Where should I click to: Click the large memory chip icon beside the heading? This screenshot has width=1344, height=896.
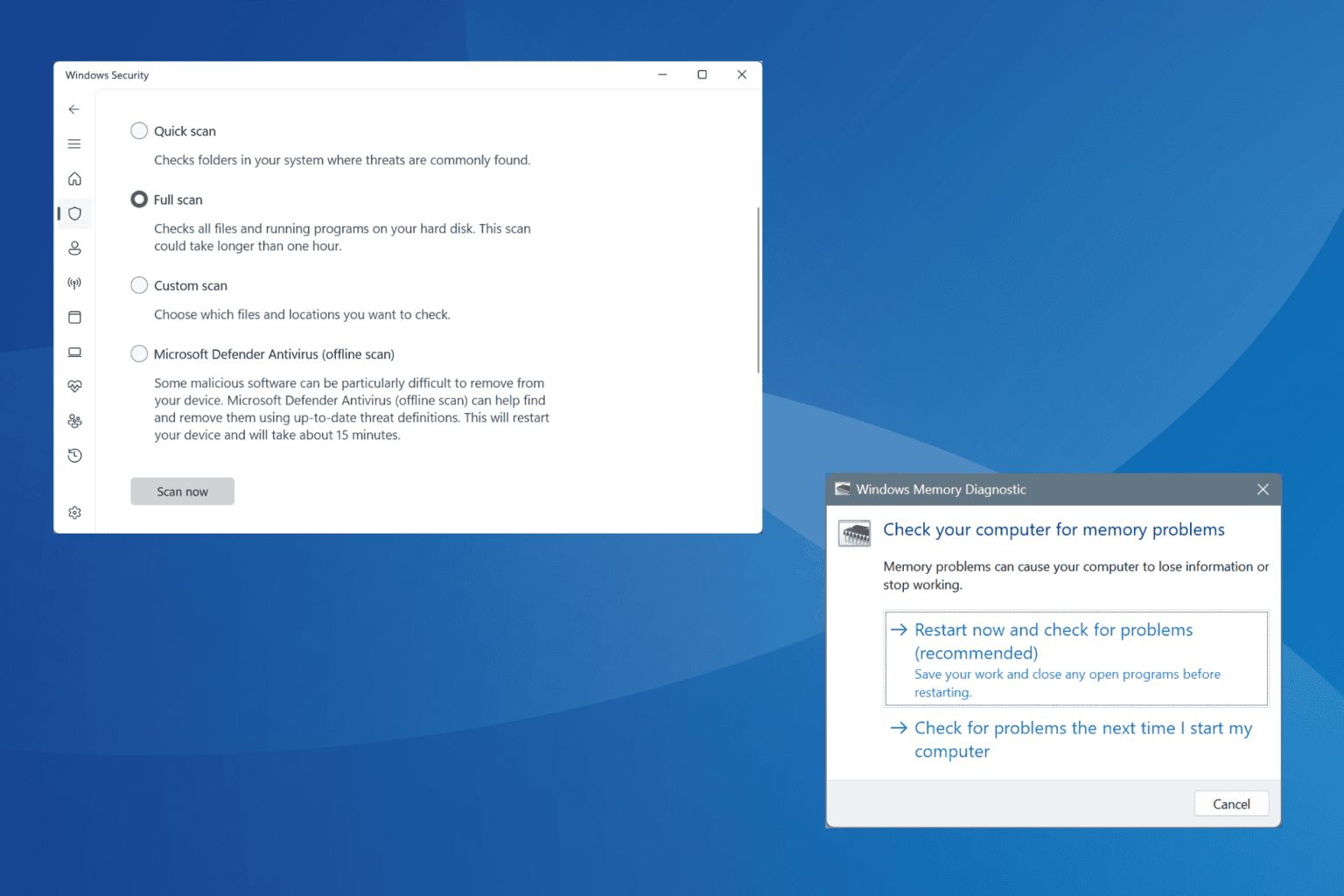[854, 533]
